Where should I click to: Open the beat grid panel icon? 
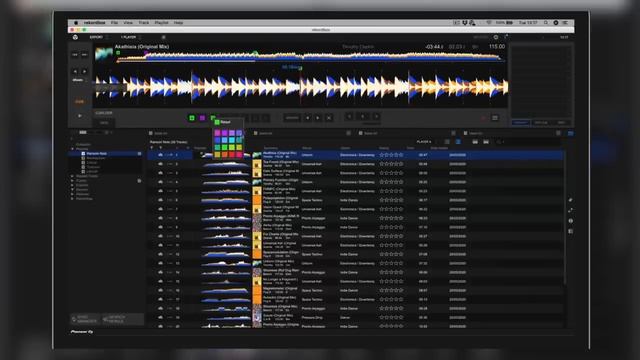click(495, 118)
